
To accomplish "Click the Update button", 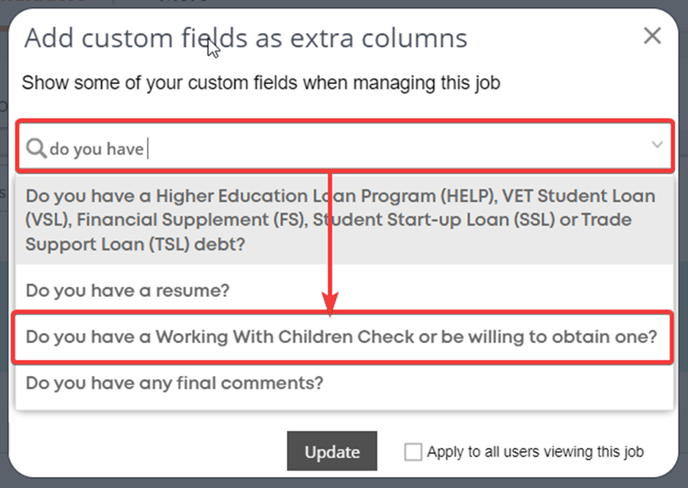I will tap(332, 451).
